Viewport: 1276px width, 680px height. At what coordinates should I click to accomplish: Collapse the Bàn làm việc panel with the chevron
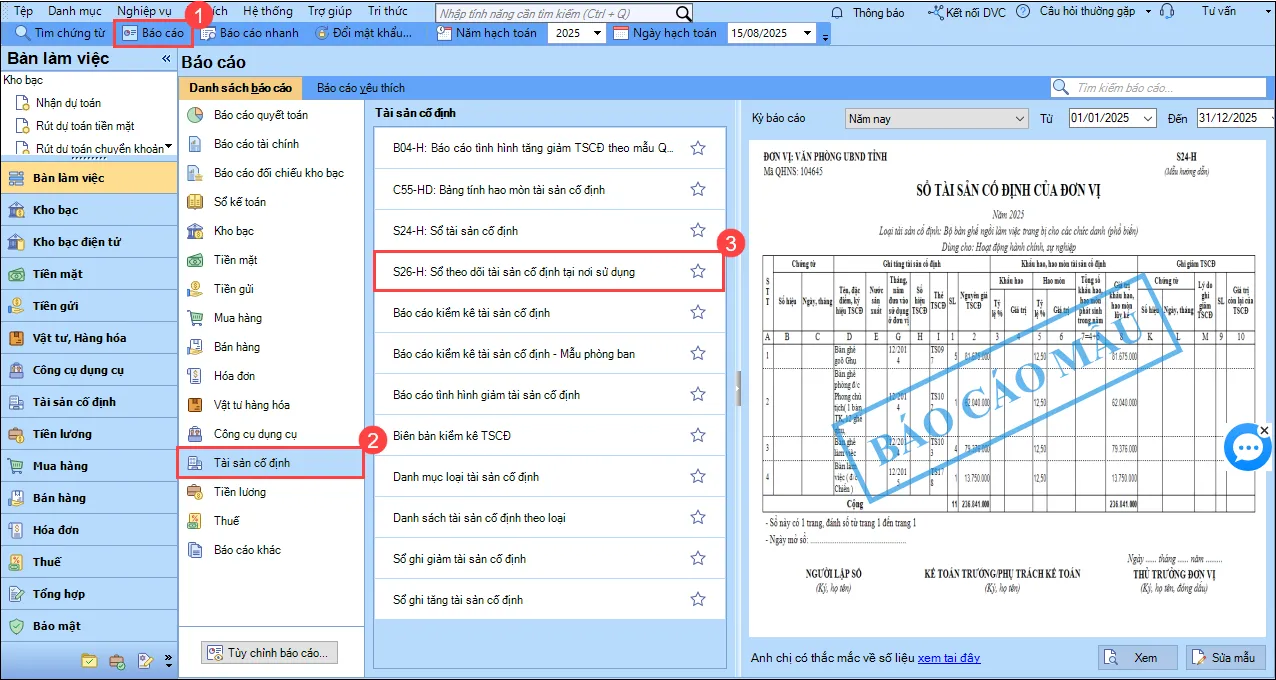166,58
